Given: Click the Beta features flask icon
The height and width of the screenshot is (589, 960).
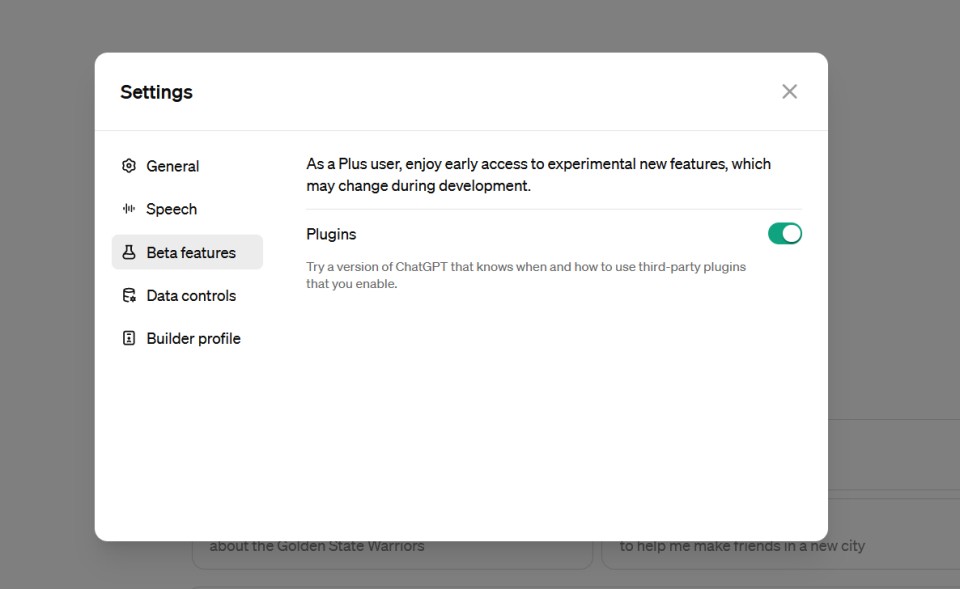Looking at the screenshot, I should tap(128, 252).
